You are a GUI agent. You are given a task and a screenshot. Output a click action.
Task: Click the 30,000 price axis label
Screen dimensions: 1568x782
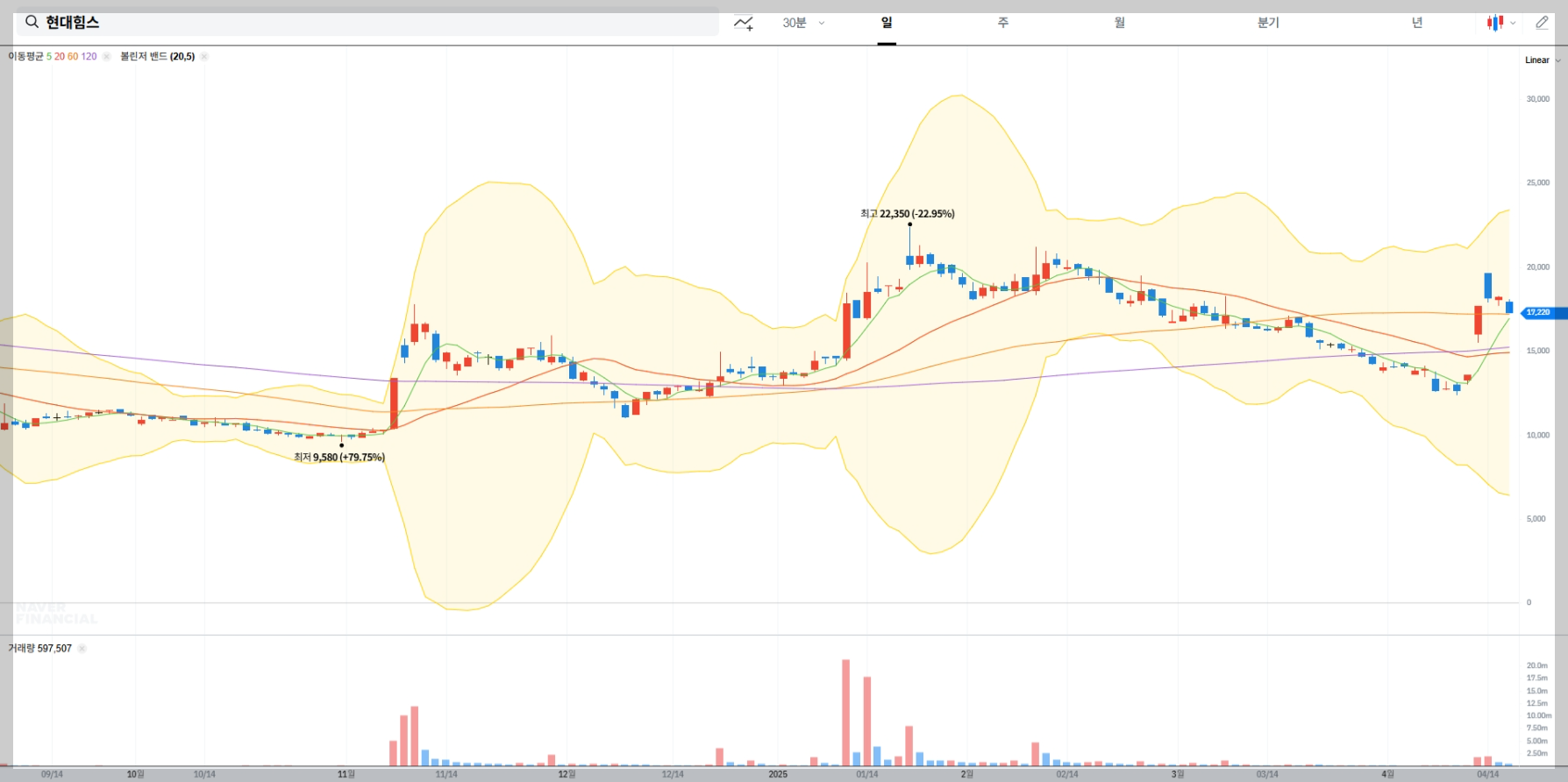click(1537, 99)
